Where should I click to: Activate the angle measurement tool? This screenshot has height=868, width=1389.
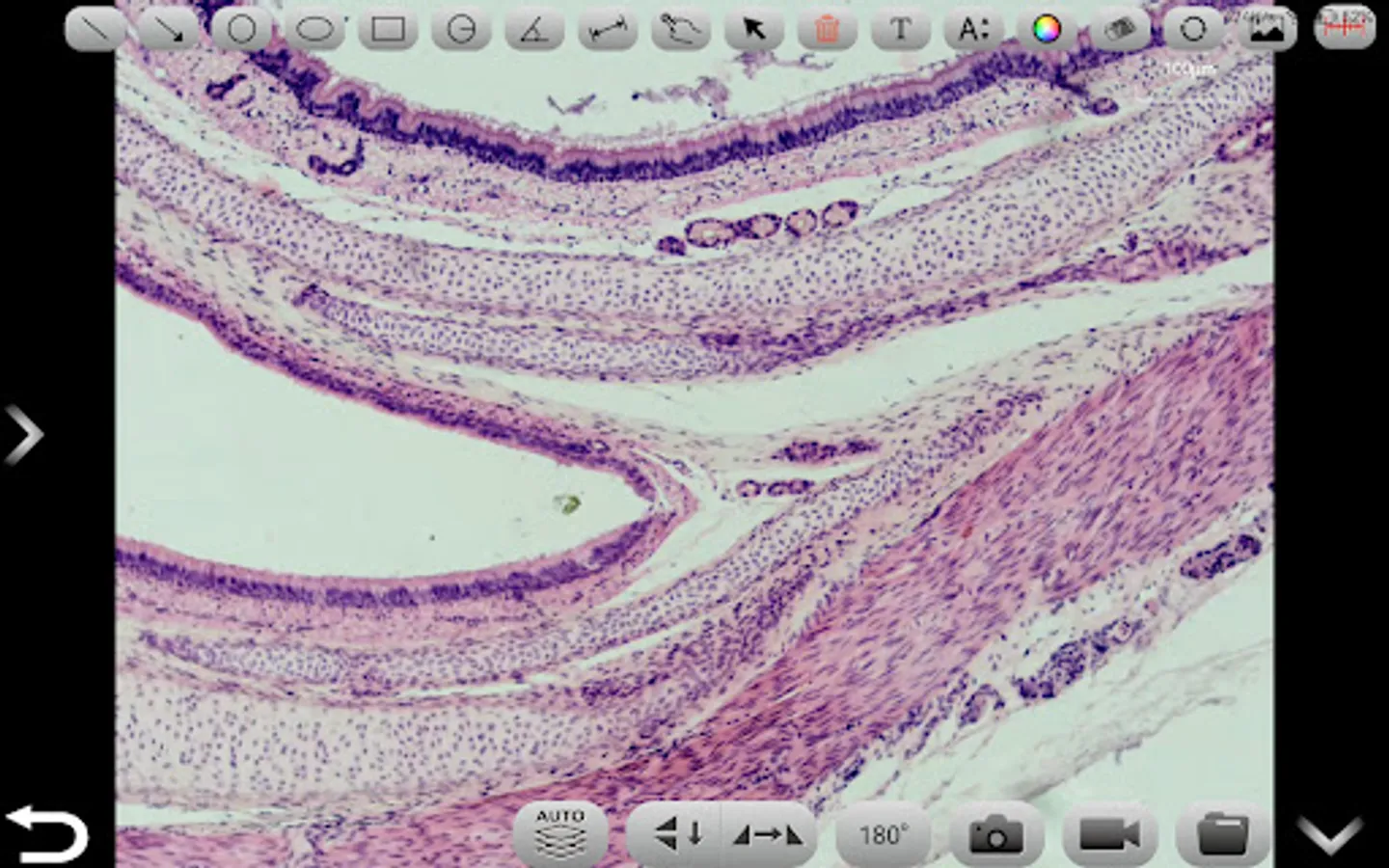click(533, 29)
